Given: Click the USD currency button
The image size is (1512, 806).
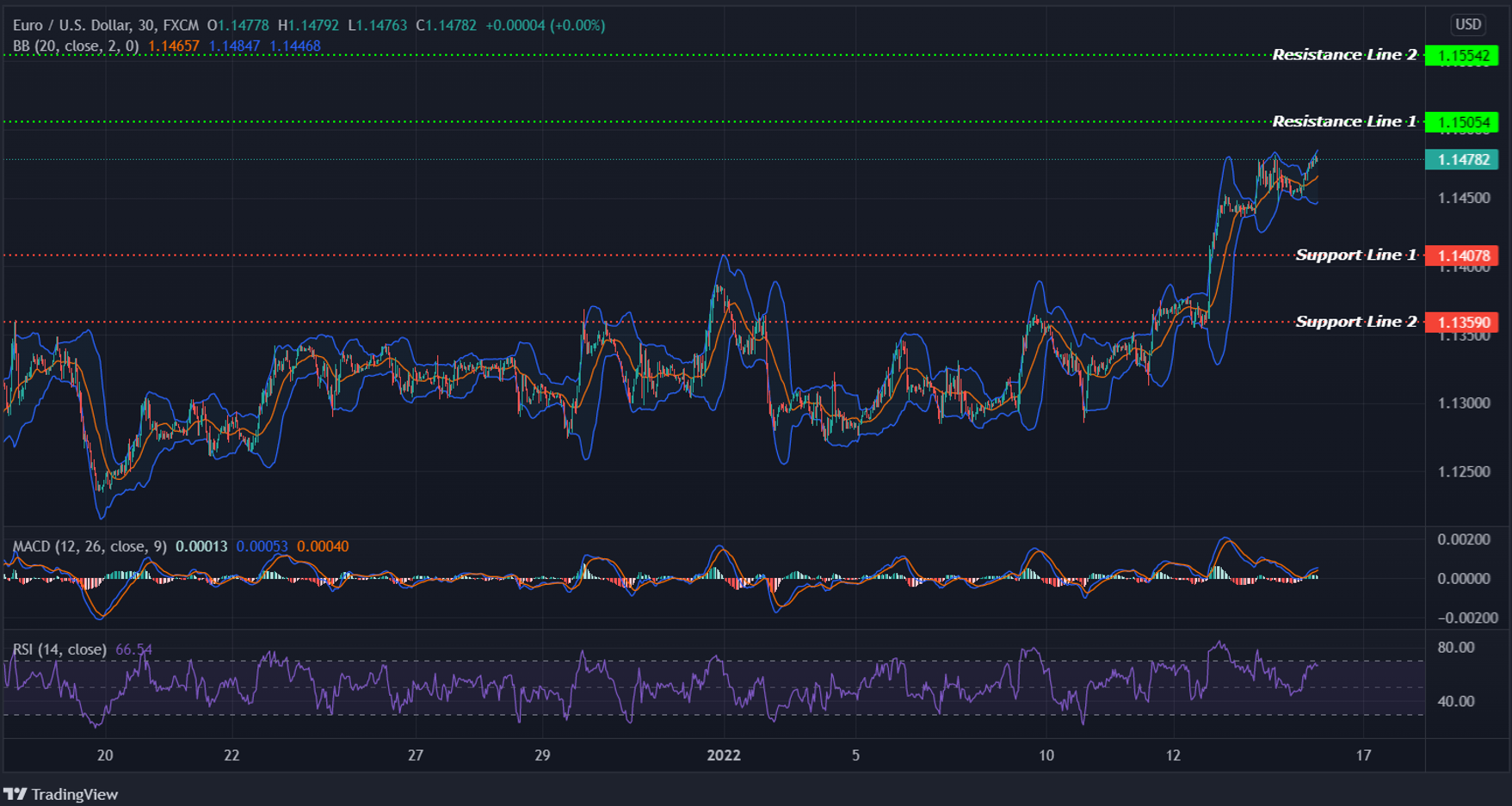Looking at the screenshot, I should 1467,25.
